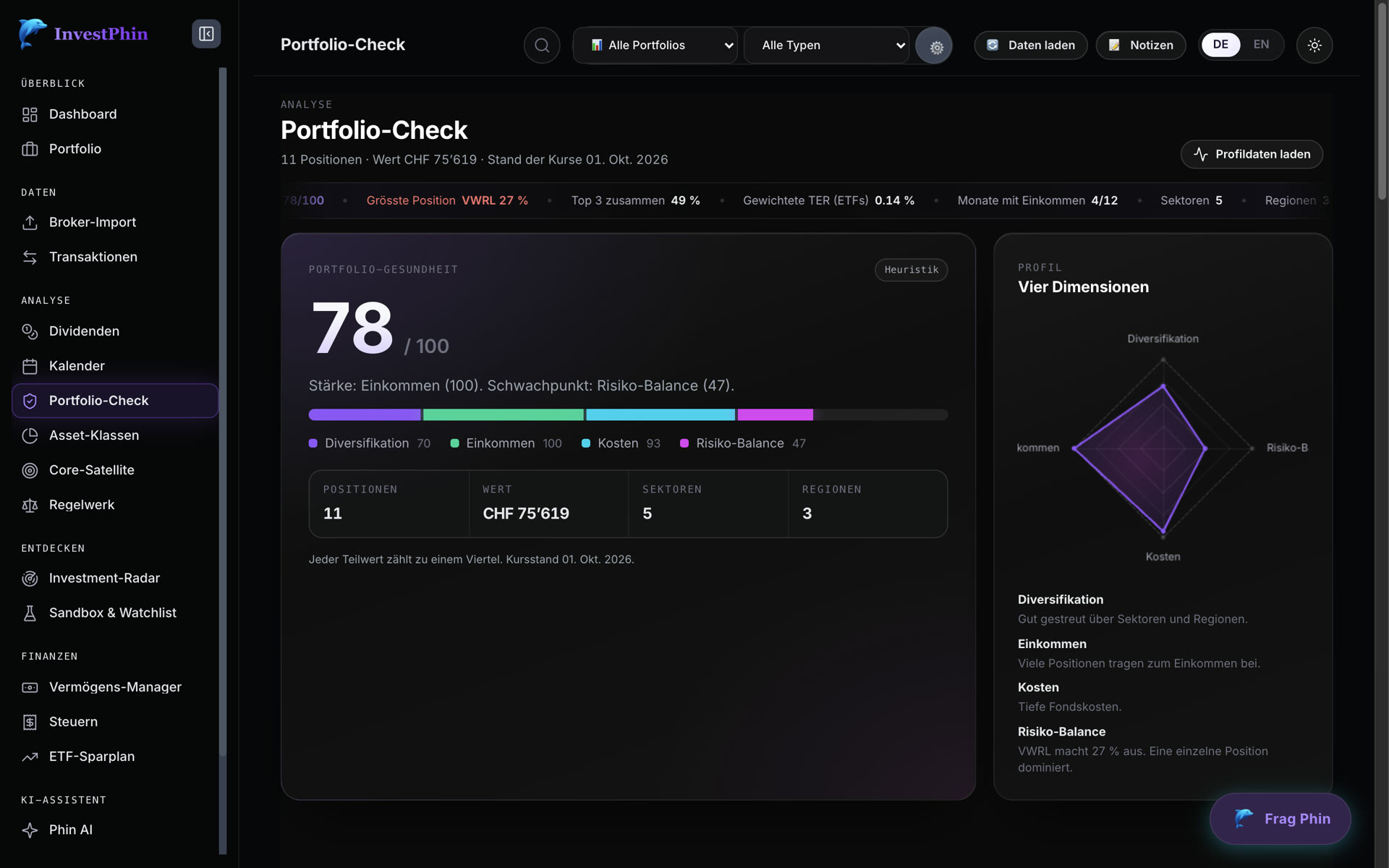This screenshot has width=1389, height=868.
Task: Click Gewichtete TER (ETFs) 0.14 % stat
Action: [x=828, y=200]
